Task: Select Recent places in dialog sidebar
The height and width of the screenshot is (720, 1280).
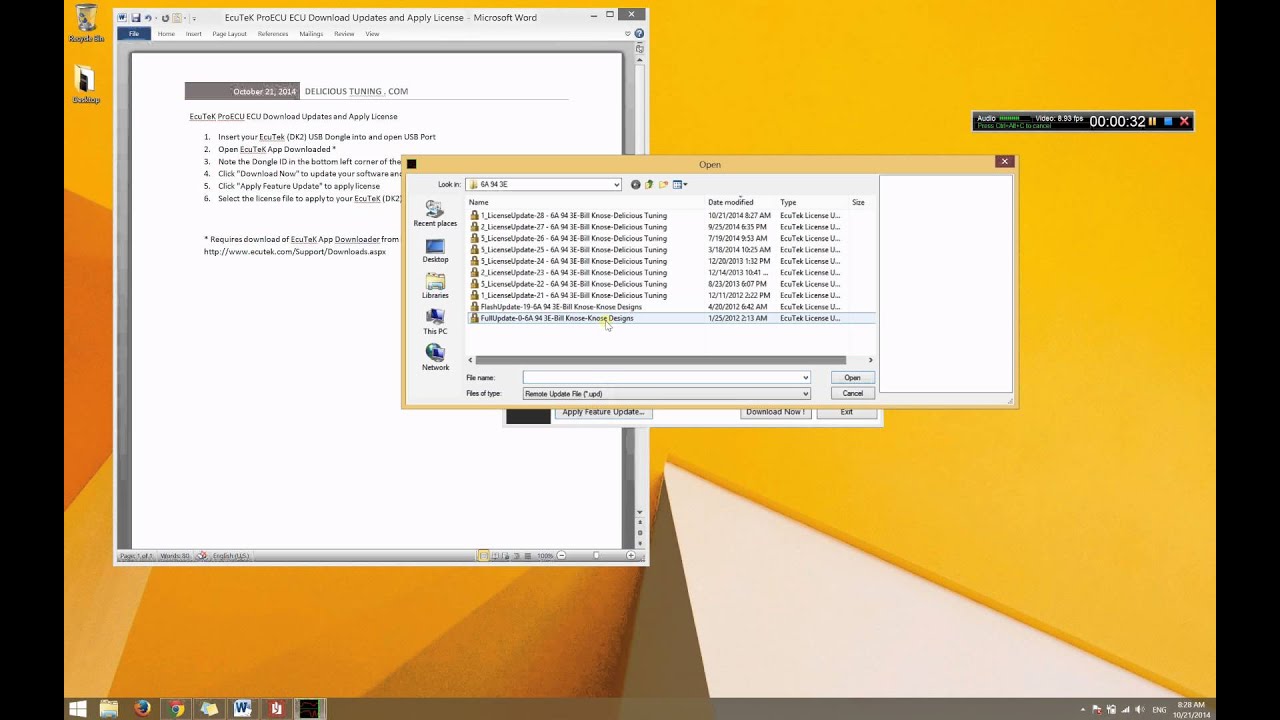Action: (x=435, y=214)
